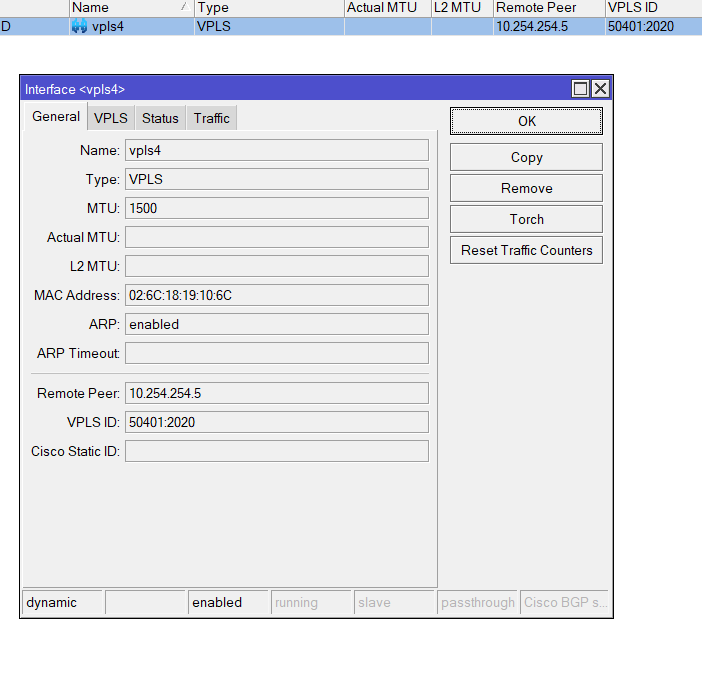Open the Traffic tab
Viewport: 702px width, 686px height.
(211, 118)
